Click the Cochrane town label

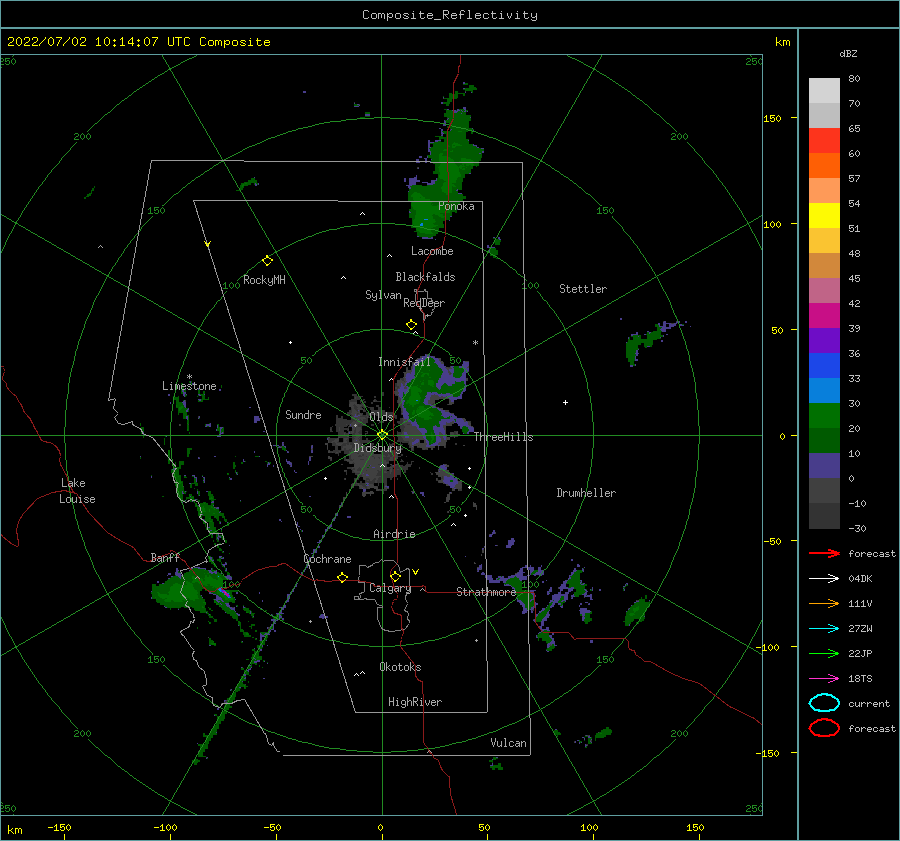pos(327,559)
